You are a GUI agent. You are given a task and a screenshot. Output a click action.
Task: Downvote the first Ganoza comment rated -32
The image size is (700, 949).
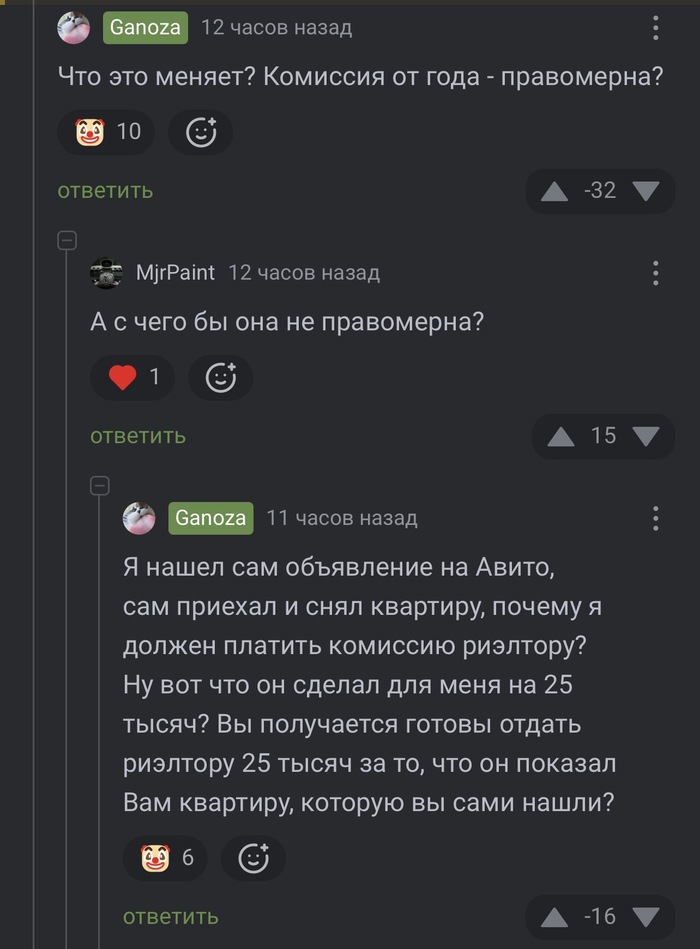[647, 190]
